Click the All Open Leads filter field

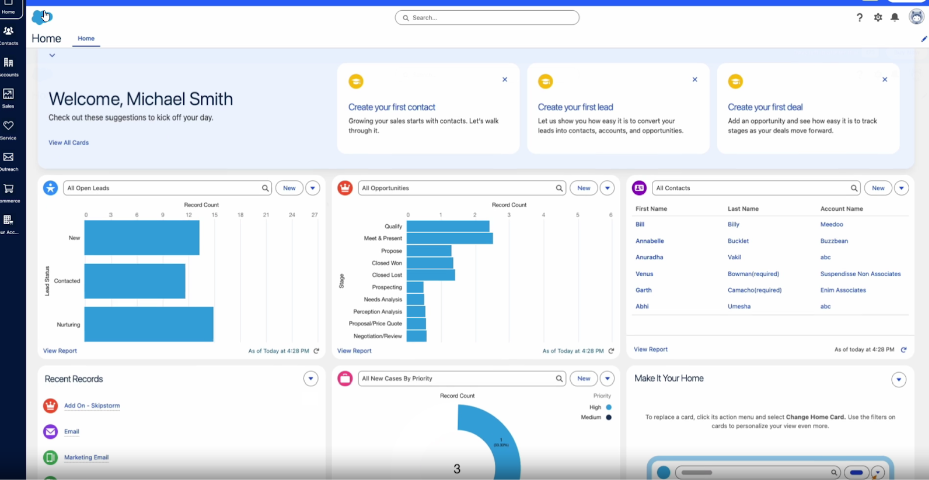(x=167, y=188)
